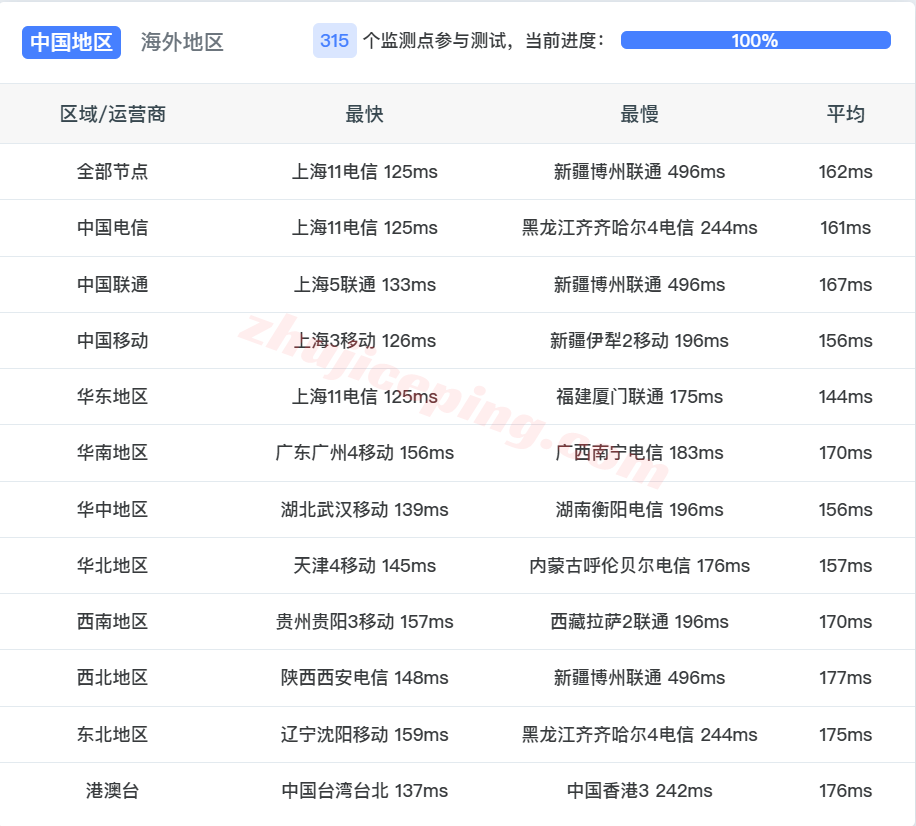Click 广西南宁电信 183ms cell
The width and height of the screenshot is (916, 826).
[639, 453]
